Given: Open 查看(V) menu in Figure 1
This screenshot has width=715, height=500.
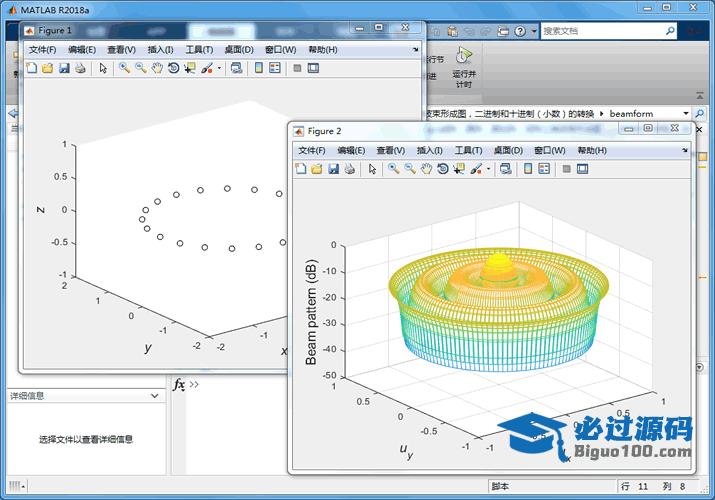Looking at the screenshot, I should click(121, 50).
